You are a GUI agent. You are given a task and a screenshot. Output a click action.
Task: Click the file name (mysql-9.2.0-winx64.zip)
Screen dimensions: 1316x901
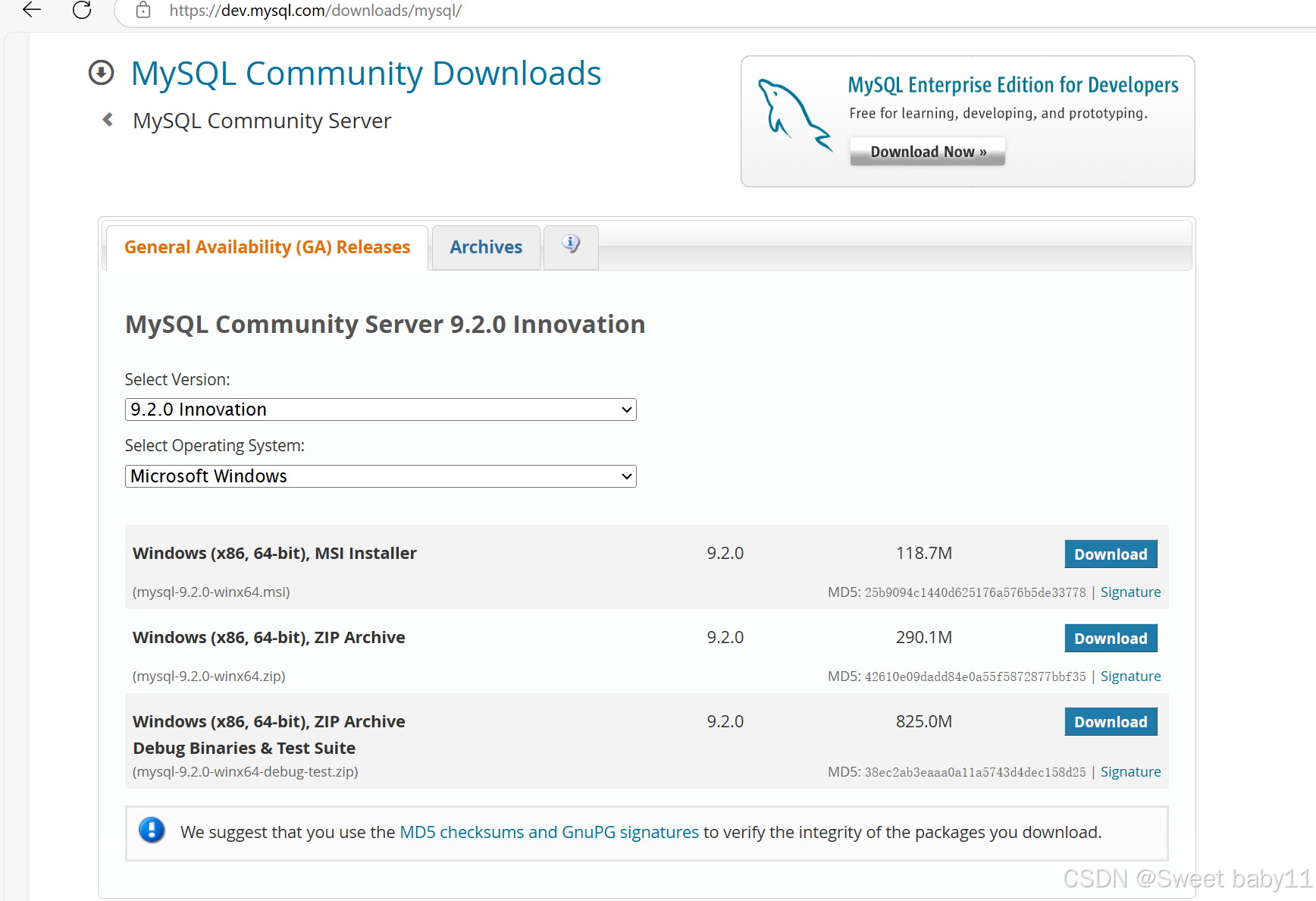click(x=209, y=677)
